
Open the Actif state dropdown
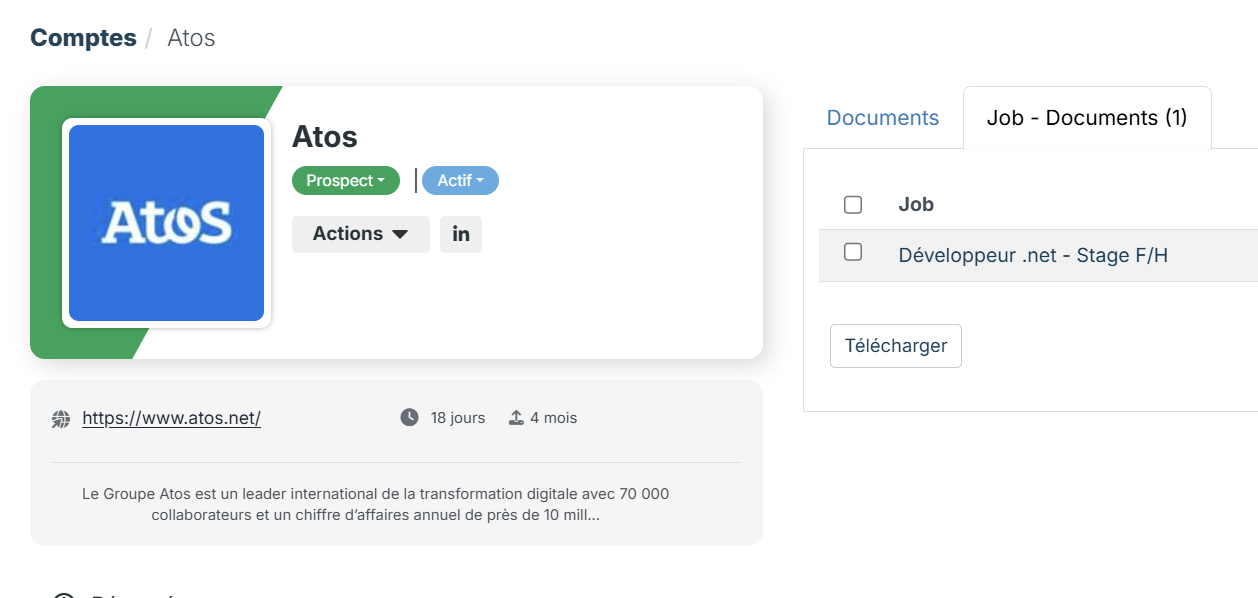pos(460,181)
